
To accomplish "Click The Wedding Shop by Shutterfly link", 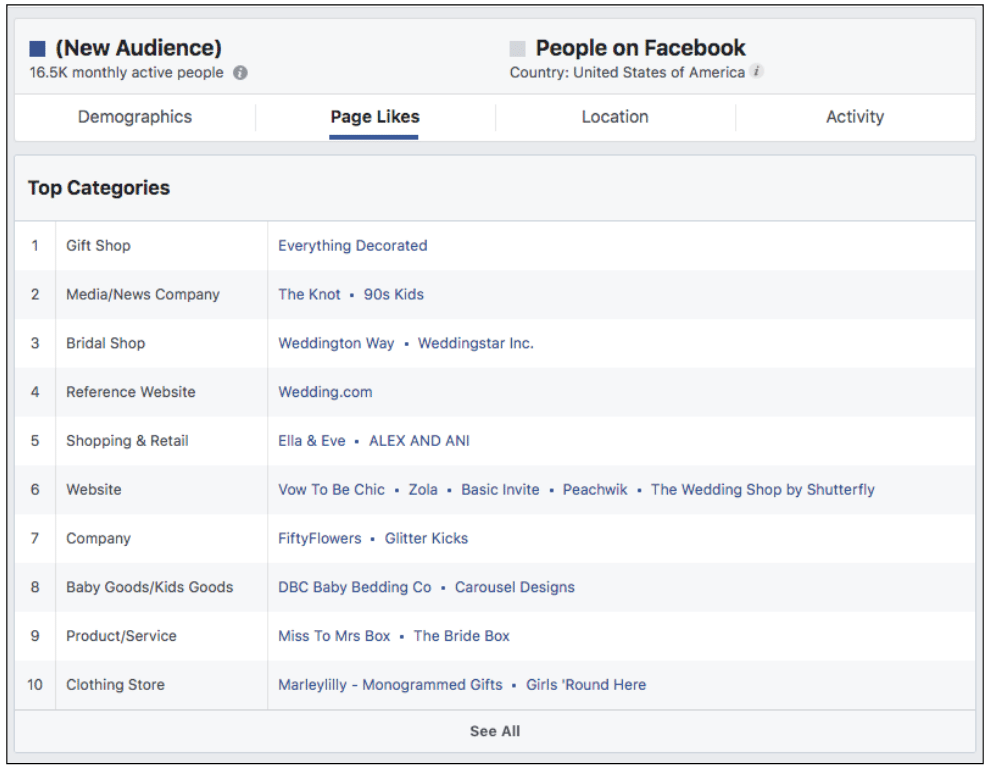I will coord(762,490).
